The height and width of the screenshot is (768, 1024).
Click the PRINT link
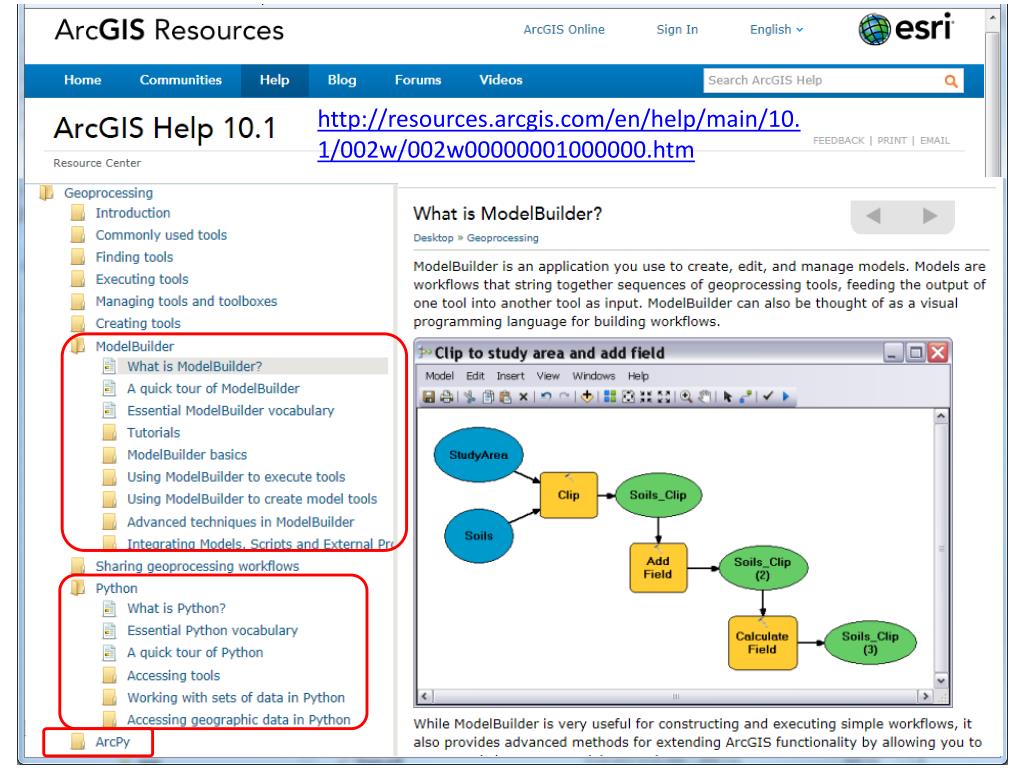point(891,140)
